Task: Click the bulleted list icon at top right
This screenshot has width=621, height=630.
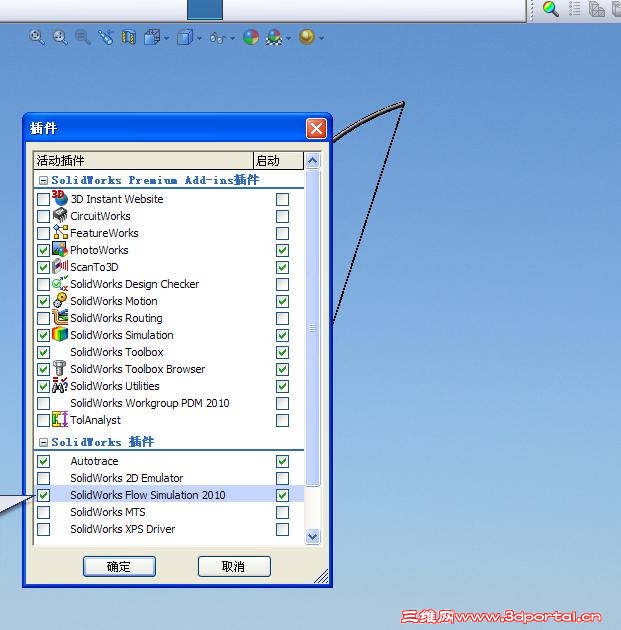Action: click(x=575, y=8)
